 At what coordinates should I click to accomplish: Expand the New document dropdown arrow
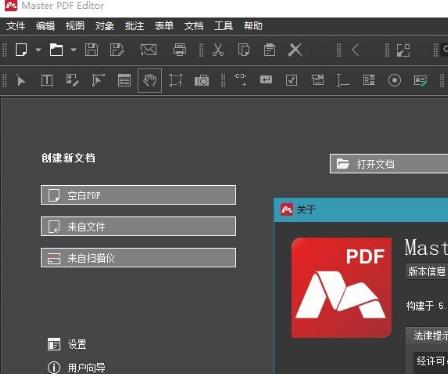(x=38, y=50)
